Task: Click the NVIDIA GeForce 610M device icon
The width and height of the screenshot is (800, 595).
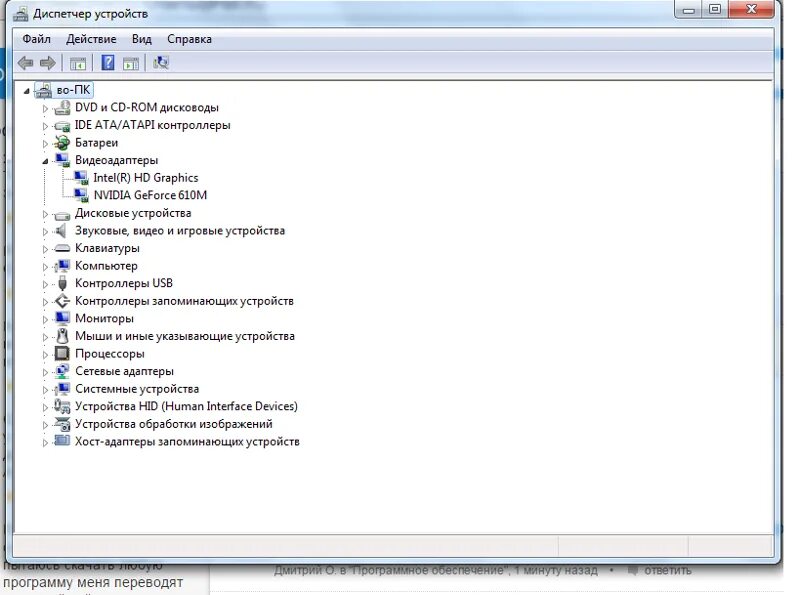Action: pyautogui.click(x=81, y=195)
